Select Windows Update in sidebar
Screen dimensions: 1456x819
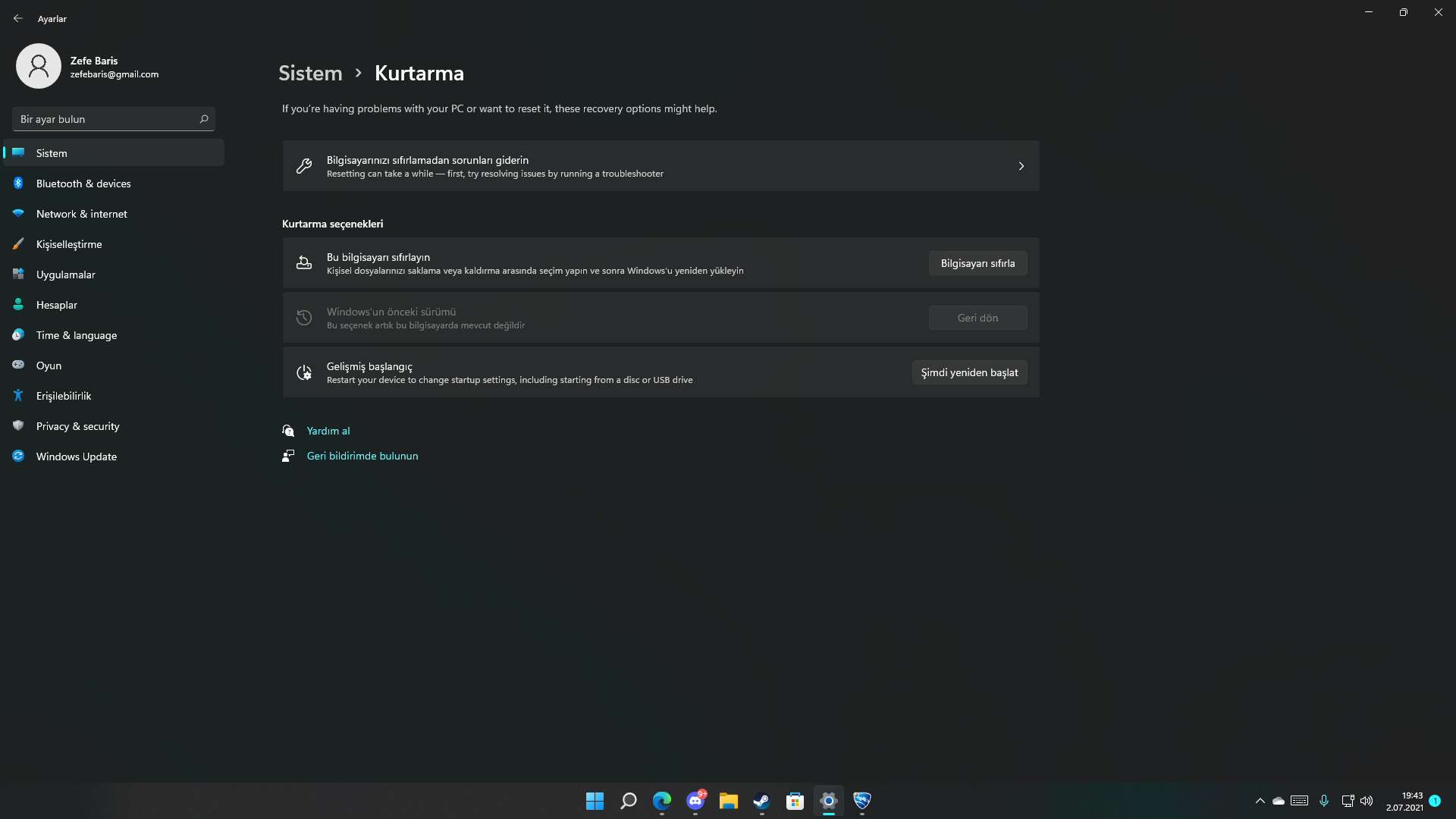tap(76, 457)
